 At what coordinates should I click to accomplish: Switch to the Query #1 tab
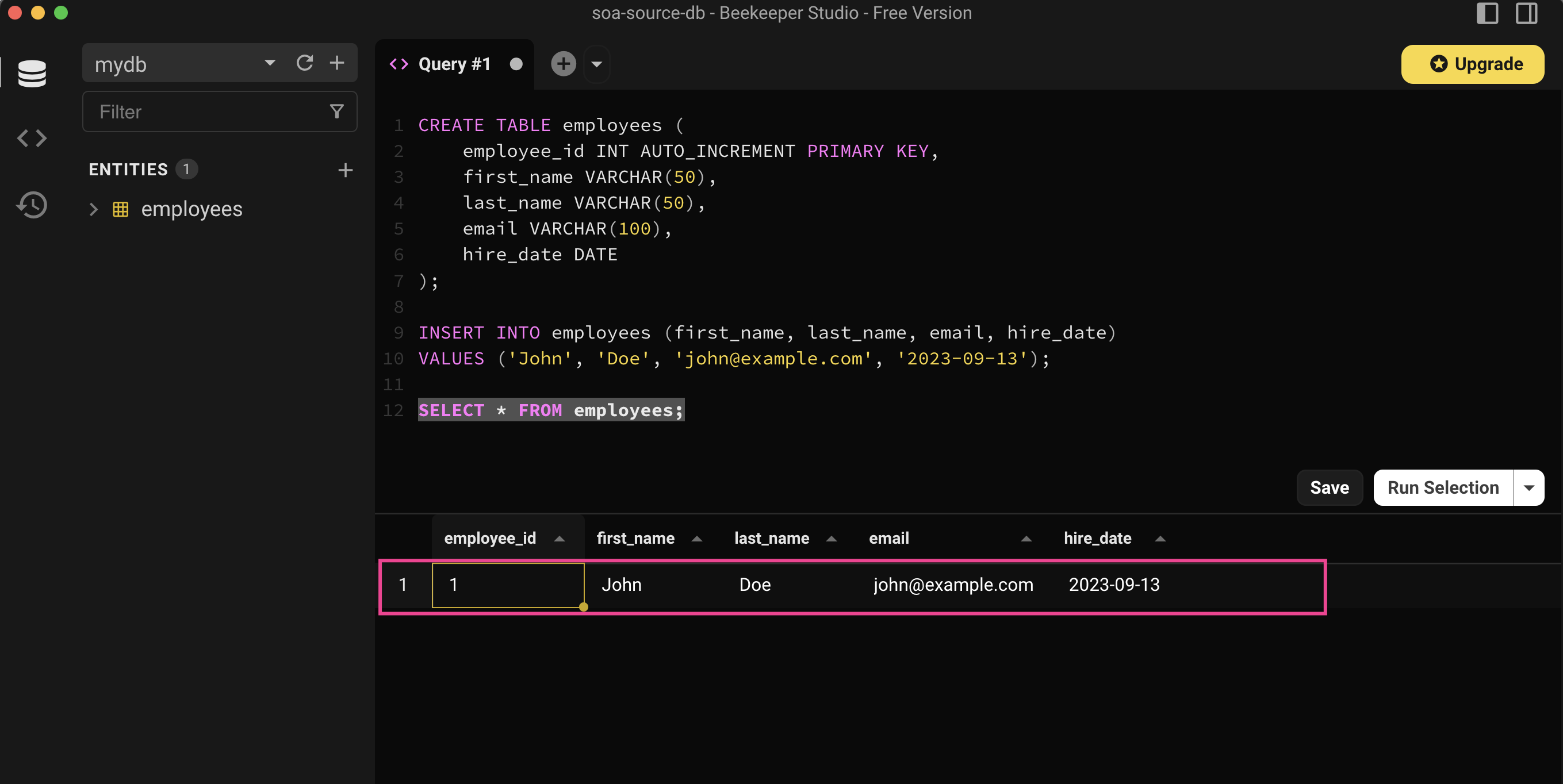click(x=453, y=64)
